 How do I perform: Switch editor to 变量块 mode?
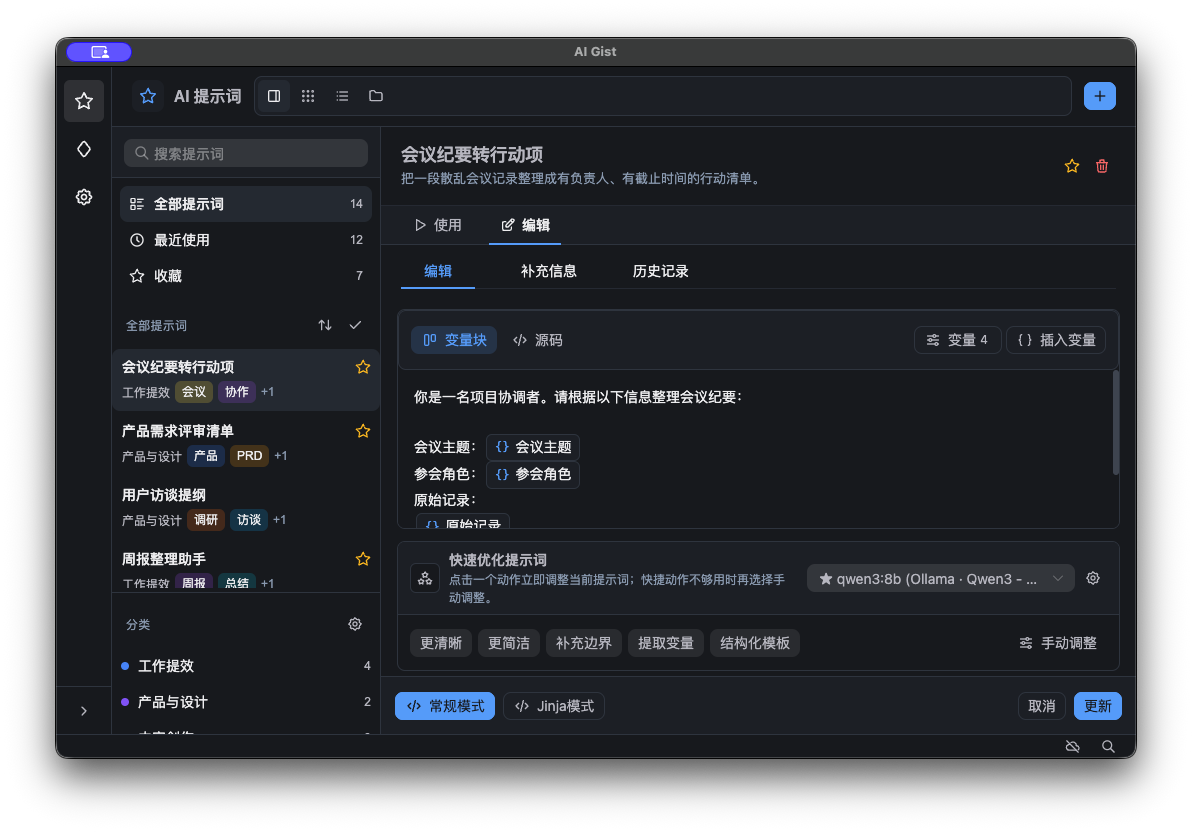pyautogui.click(x=454, y=340)
